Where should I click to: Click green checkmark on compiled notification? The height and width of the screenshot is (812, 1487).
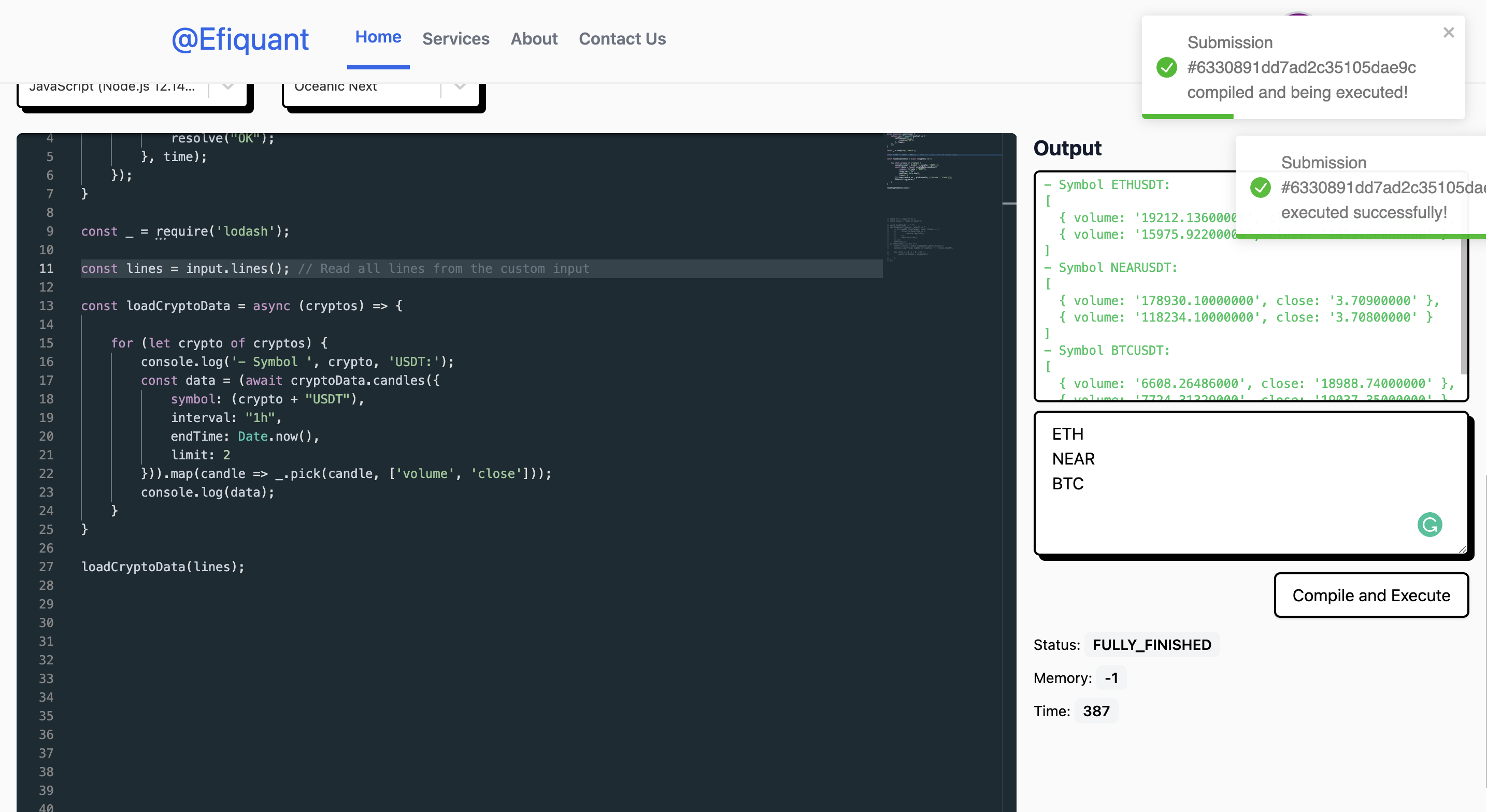tap(1167, 67)
